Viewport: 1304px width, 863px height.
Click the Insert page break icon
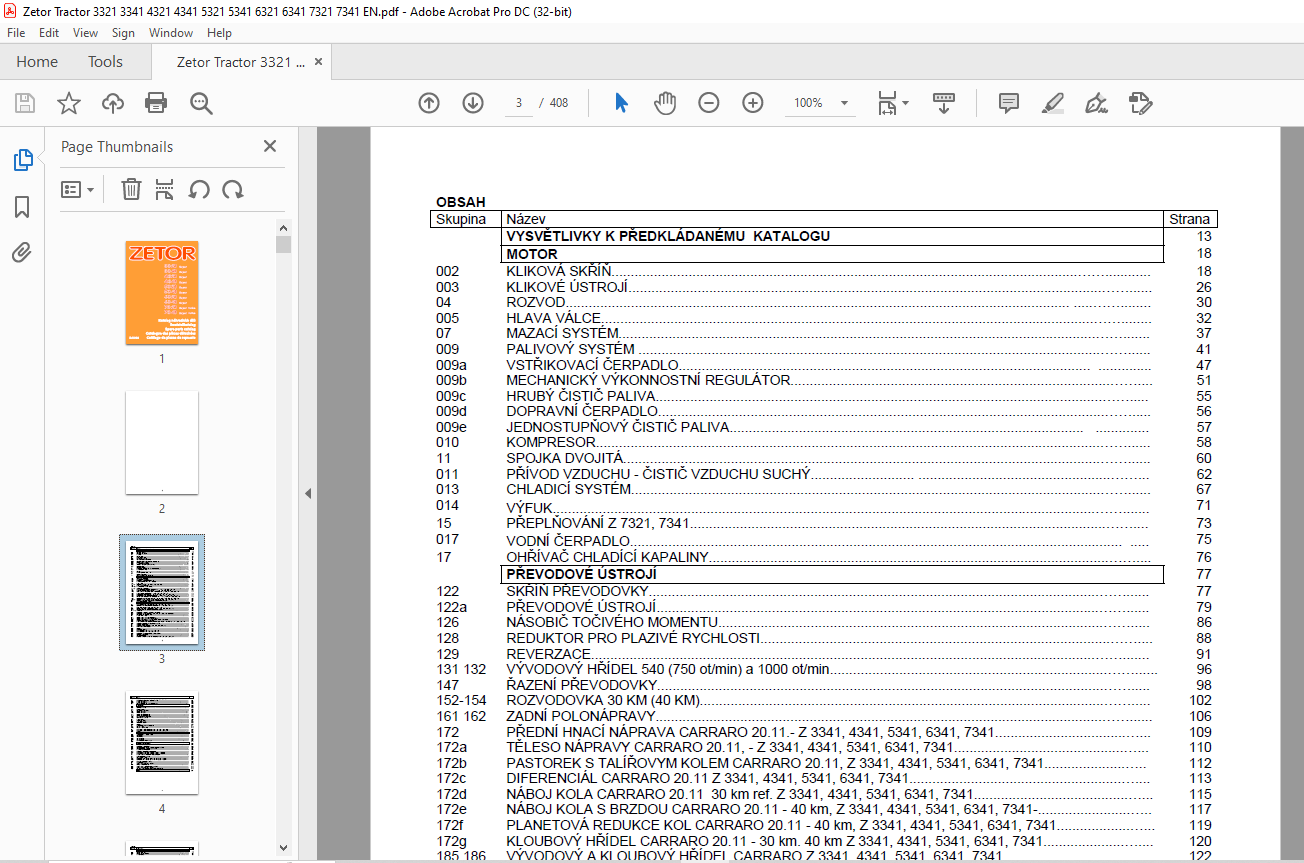[x=165, y=189]
